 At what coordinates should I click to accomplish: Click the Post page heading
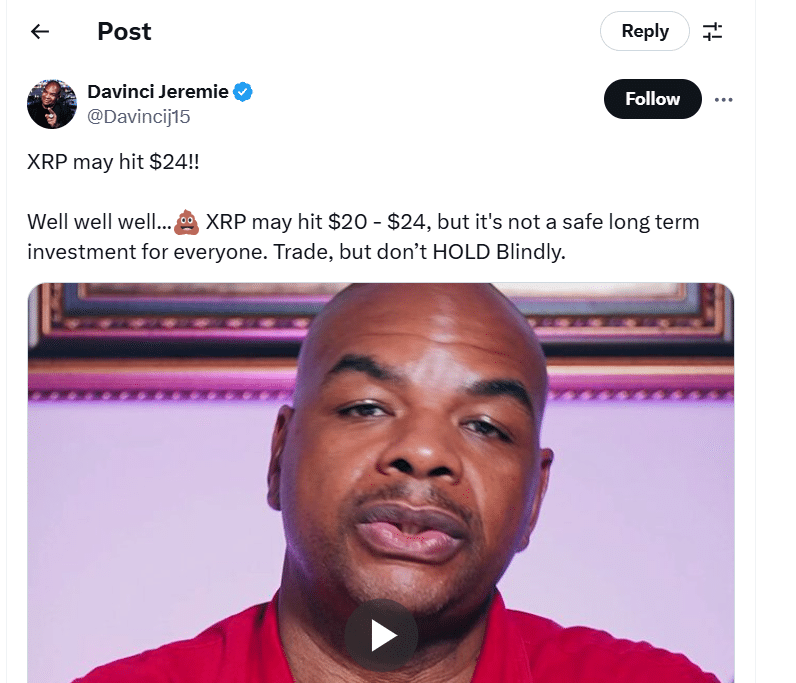[x=124, y=31]
